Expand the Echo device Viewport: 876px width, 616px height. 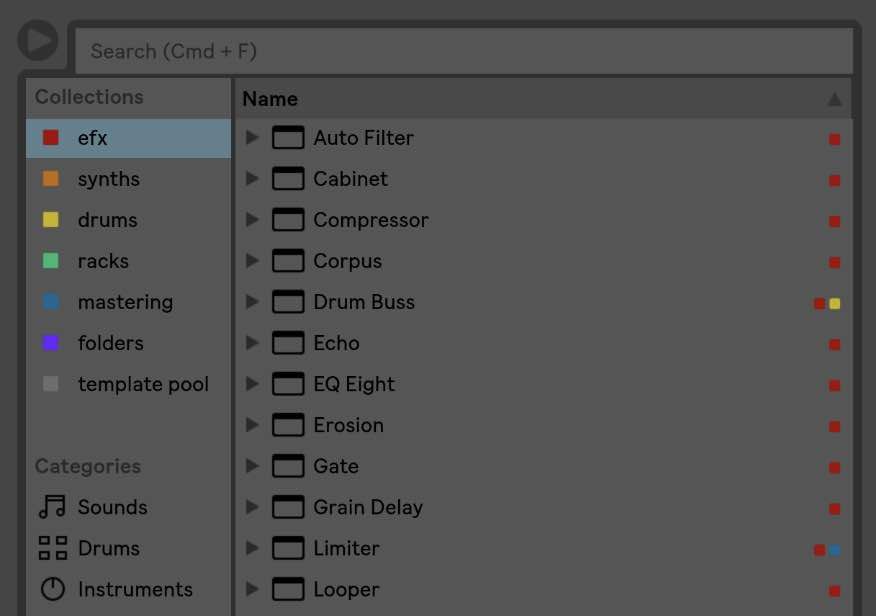[252, 343]
